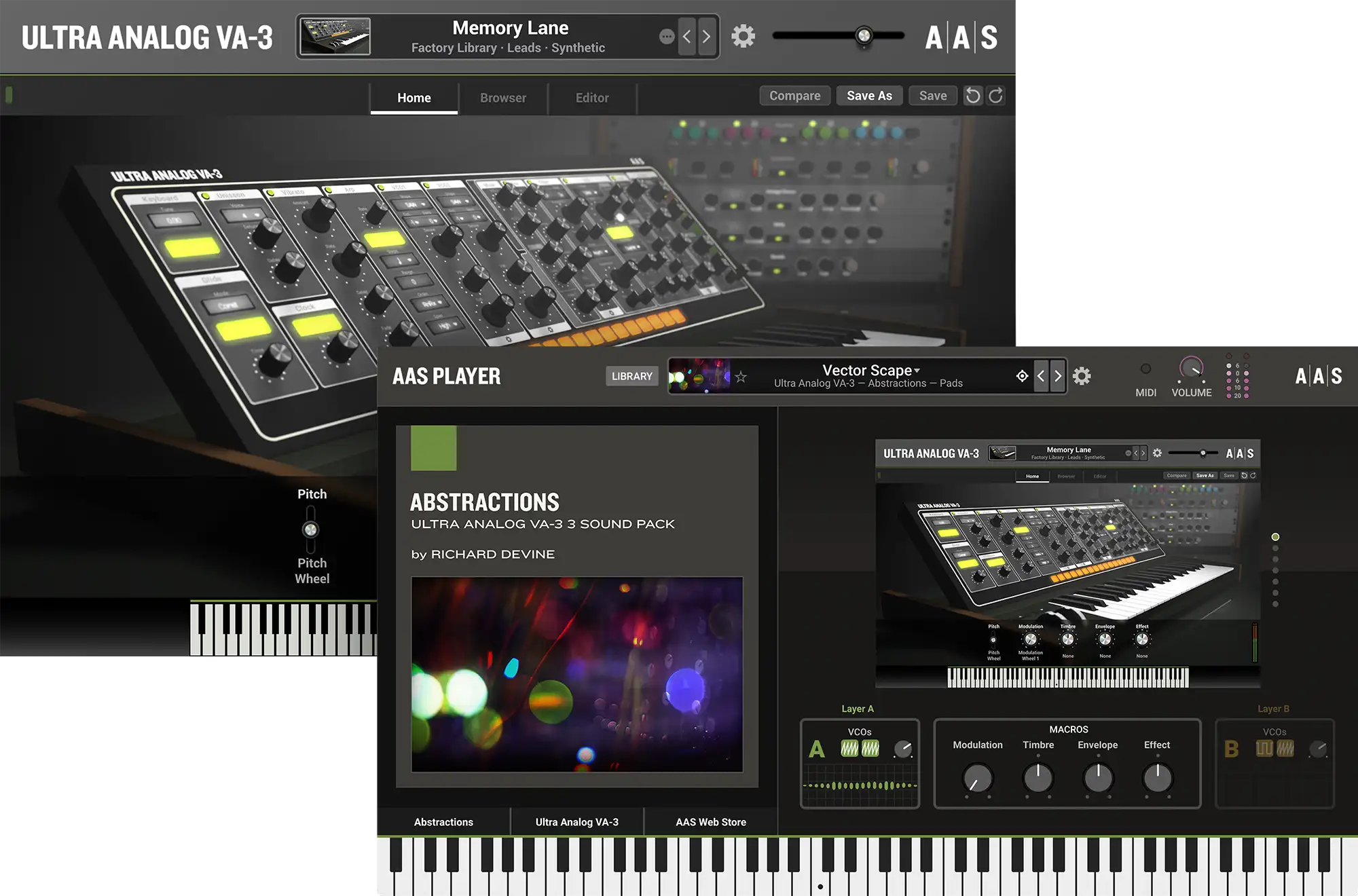Screen dimensions: 1358x896
Task: Open the AAS Web Store tab
Action: point(711,822)
